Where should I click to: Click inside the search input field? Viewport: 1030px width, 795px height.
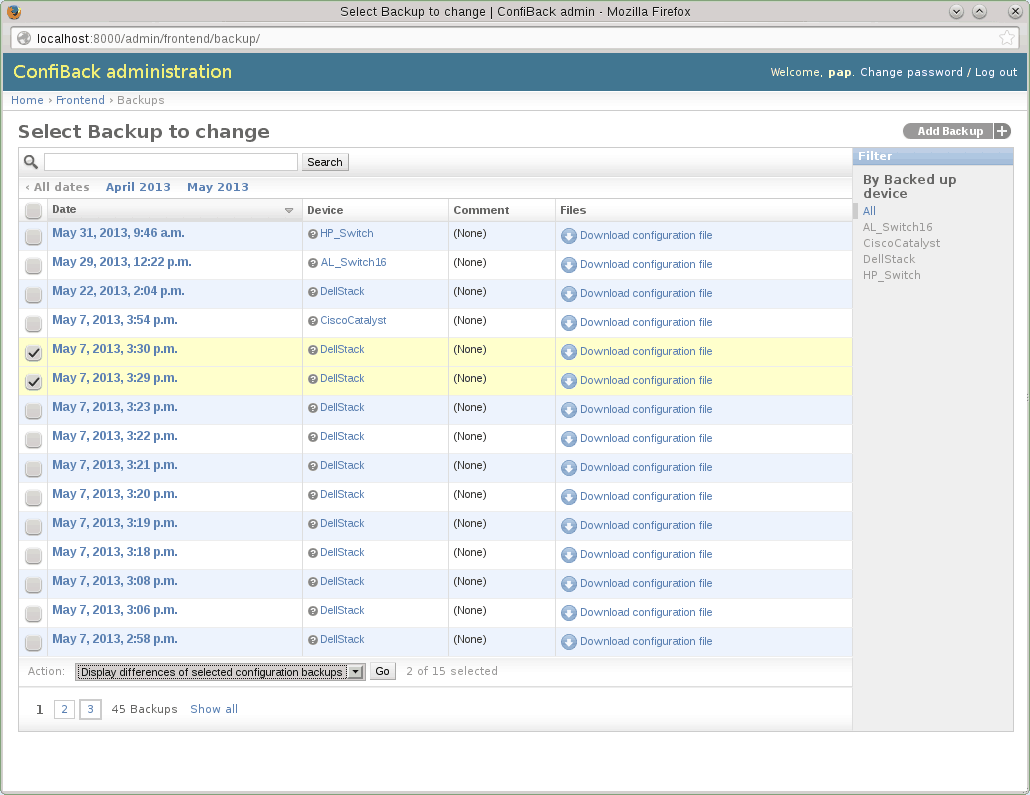coord(170,161)
